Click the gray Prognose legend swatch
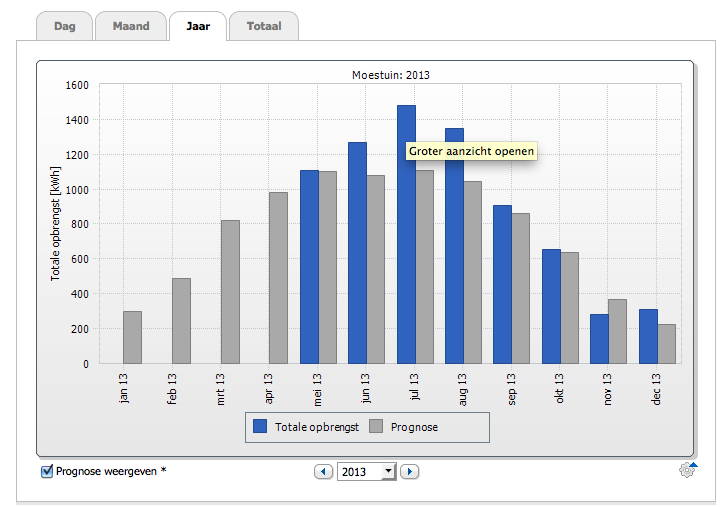The height and width of the screenshot is (507, 723). coord(377,426)
